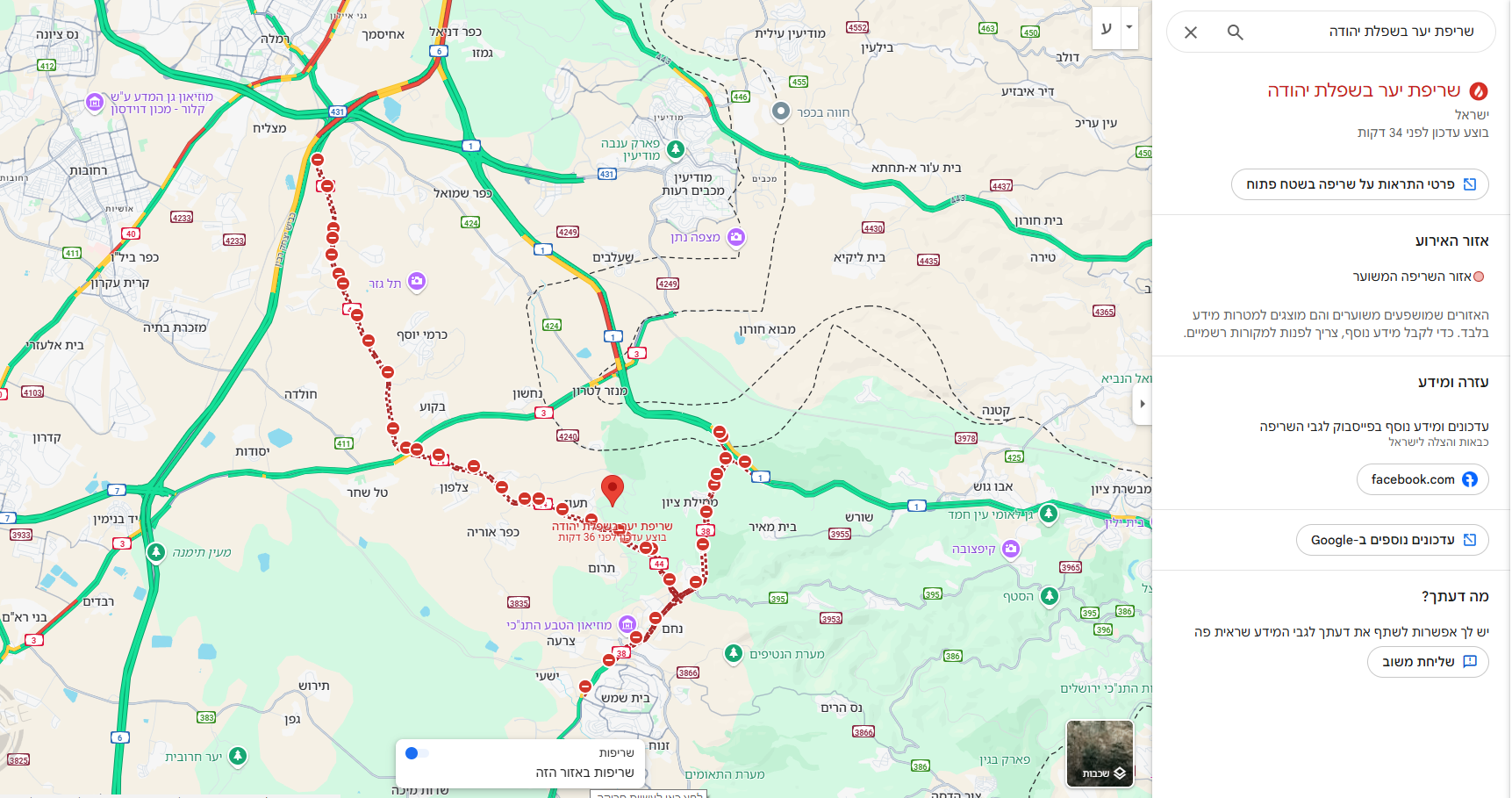Image resolution: width=1512 pixels, height=798 pixels.
Task: Open the שכבות layers thumbnail
Action: pyautogui.click(x=1100, y=753)
